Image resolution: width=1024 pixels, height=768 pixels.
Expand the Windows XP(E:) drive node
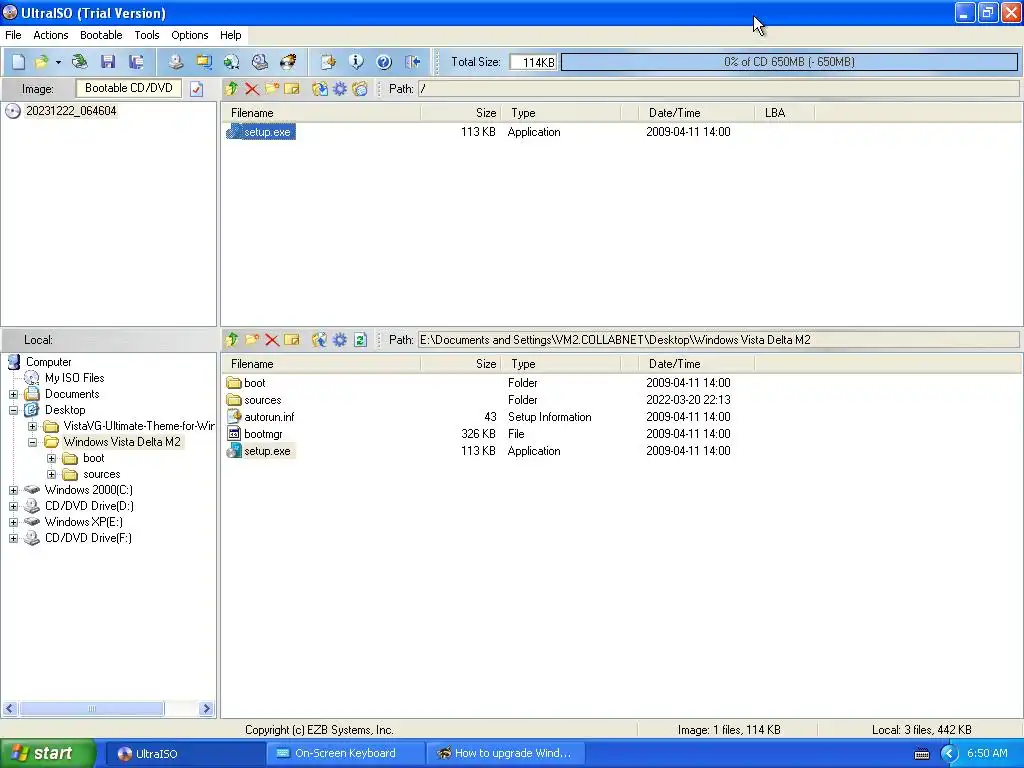tap(13, 522)
